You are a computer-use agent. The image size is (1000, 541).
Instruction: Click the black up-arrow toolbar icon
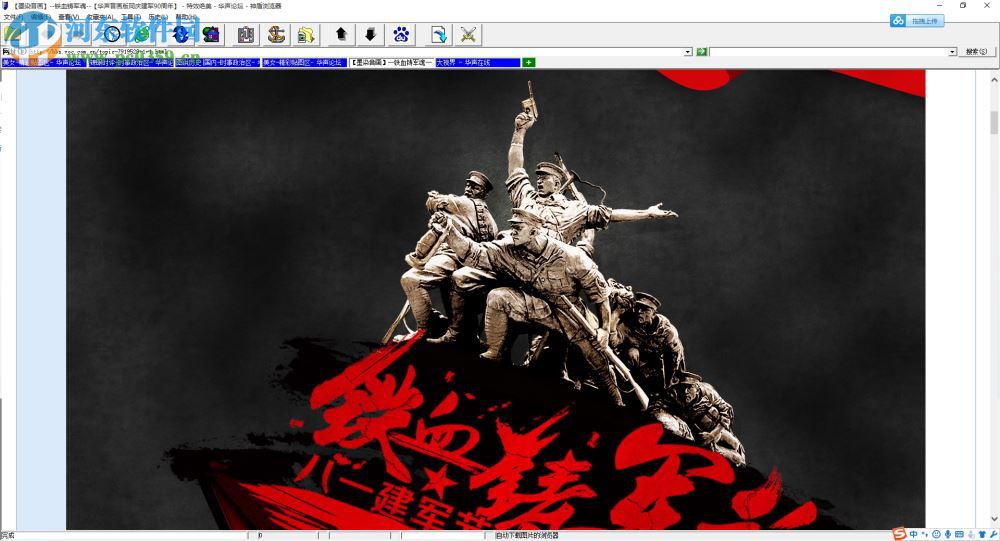341,34
